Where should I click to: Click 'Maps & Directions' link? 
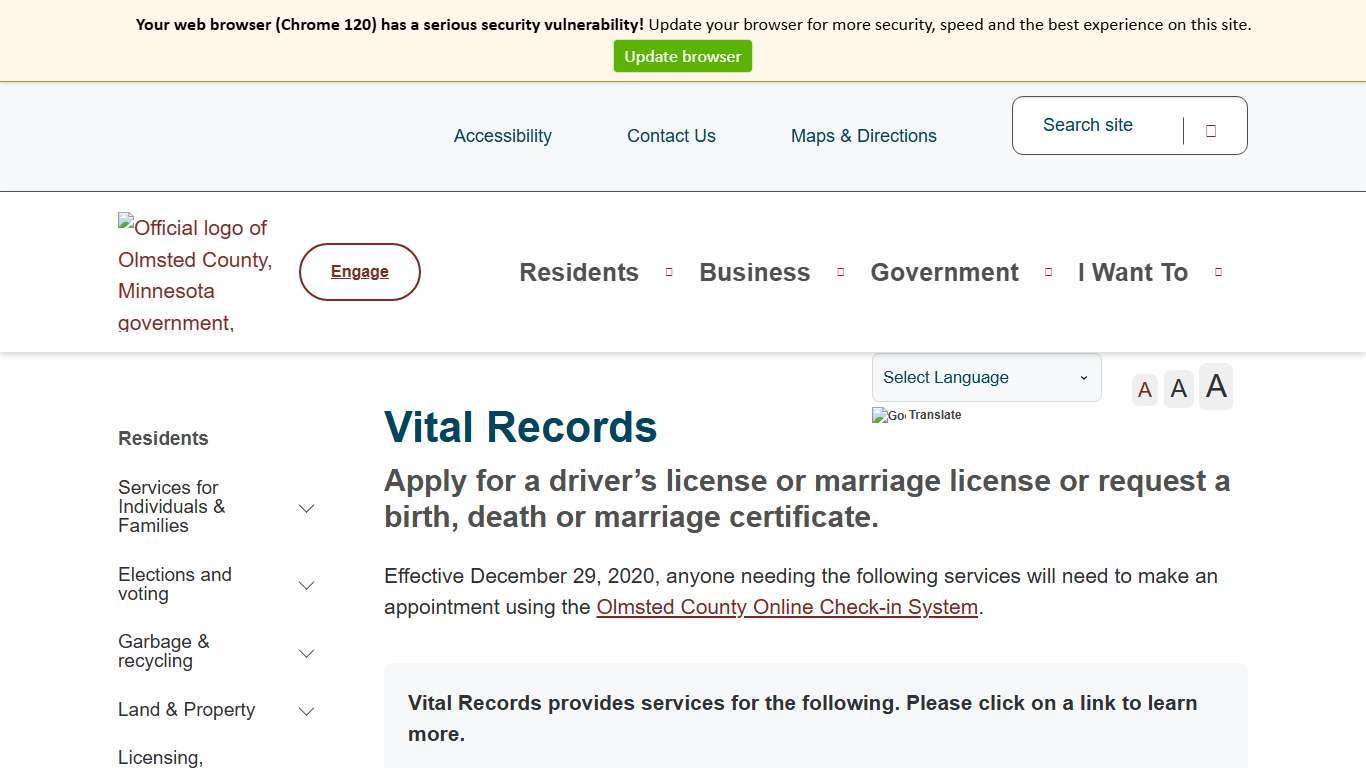click(863, 136)
